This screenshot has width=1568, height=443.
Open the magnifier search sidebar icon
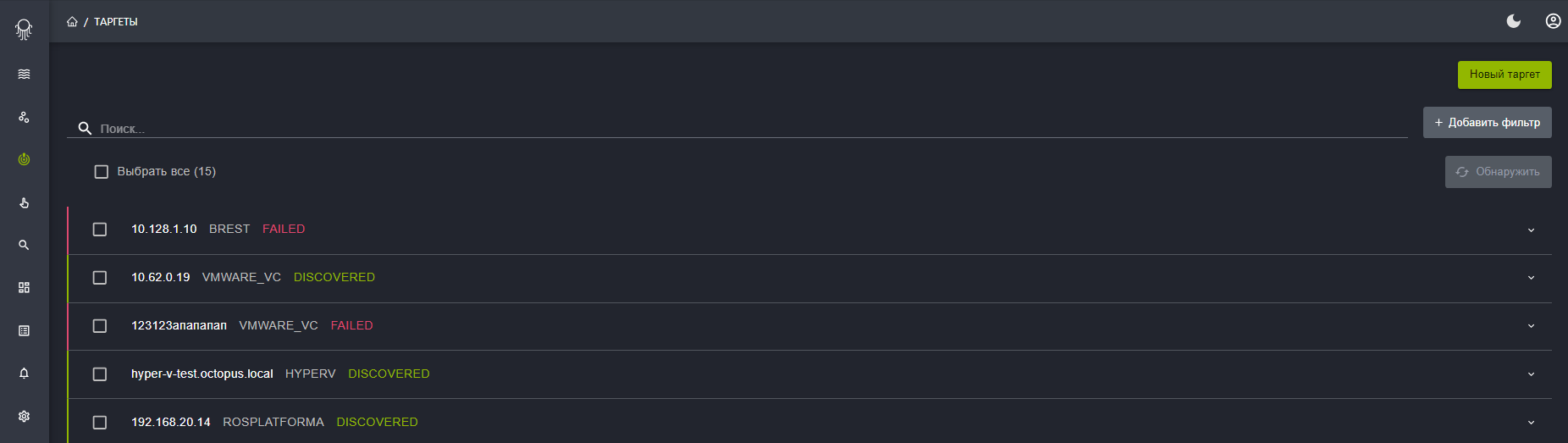24,245
